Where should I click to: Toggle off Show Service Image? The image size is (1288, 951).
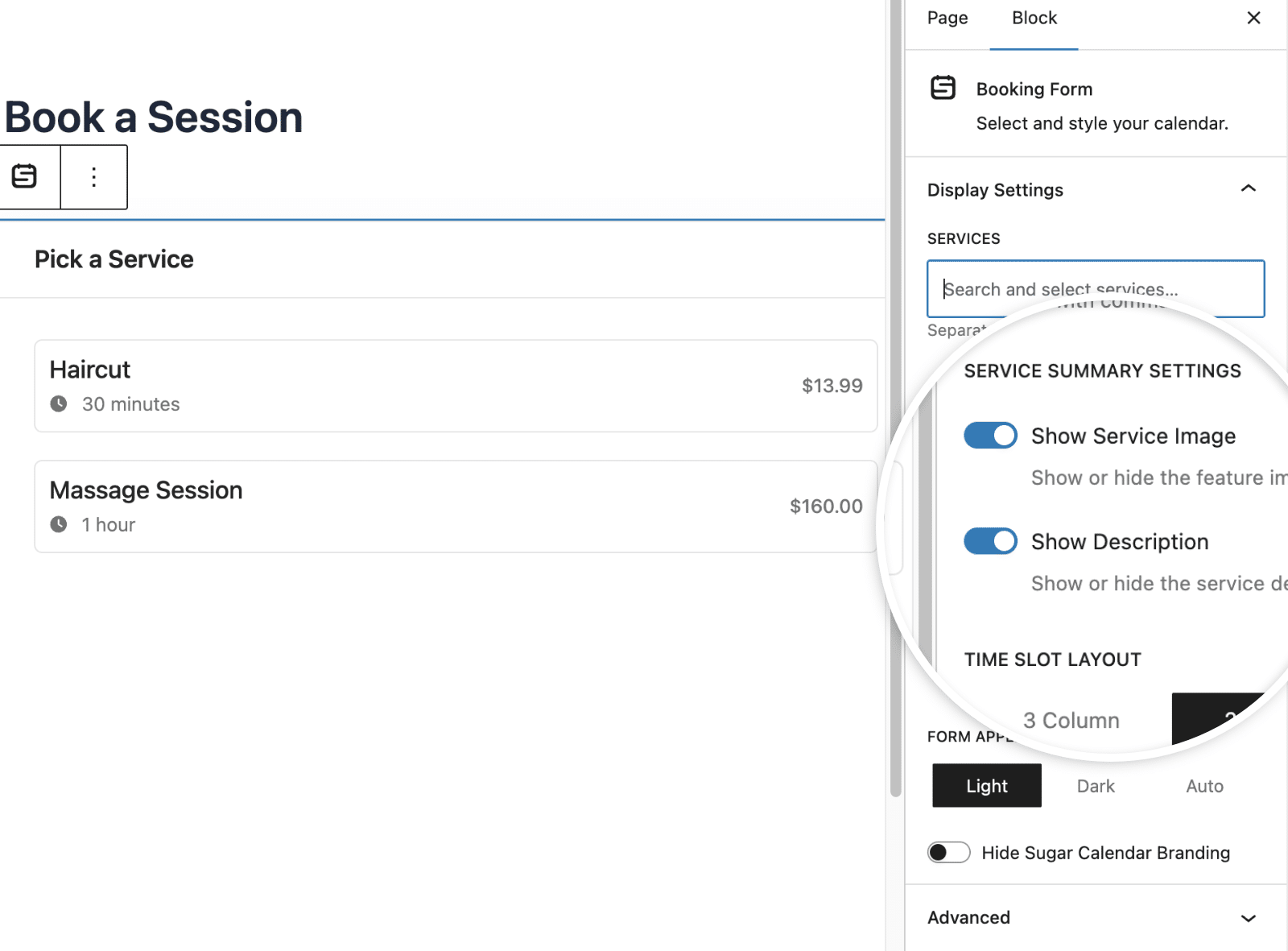point(989,435)
